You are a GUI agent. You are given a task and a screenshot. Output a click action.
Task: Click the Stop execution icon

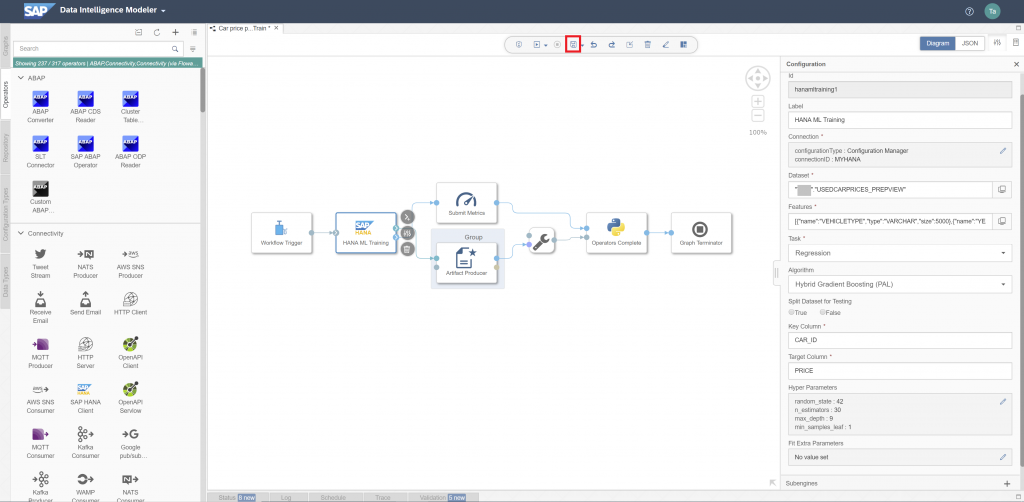pyautogui.click(x=557, y=44)
